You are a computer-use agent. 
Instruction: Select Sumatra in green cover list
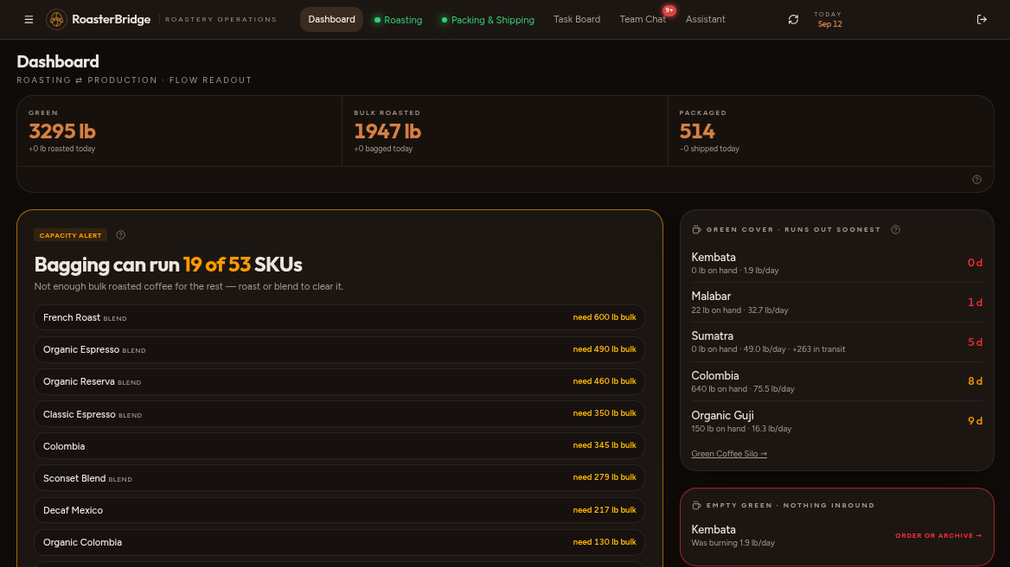tap(837, 342)
